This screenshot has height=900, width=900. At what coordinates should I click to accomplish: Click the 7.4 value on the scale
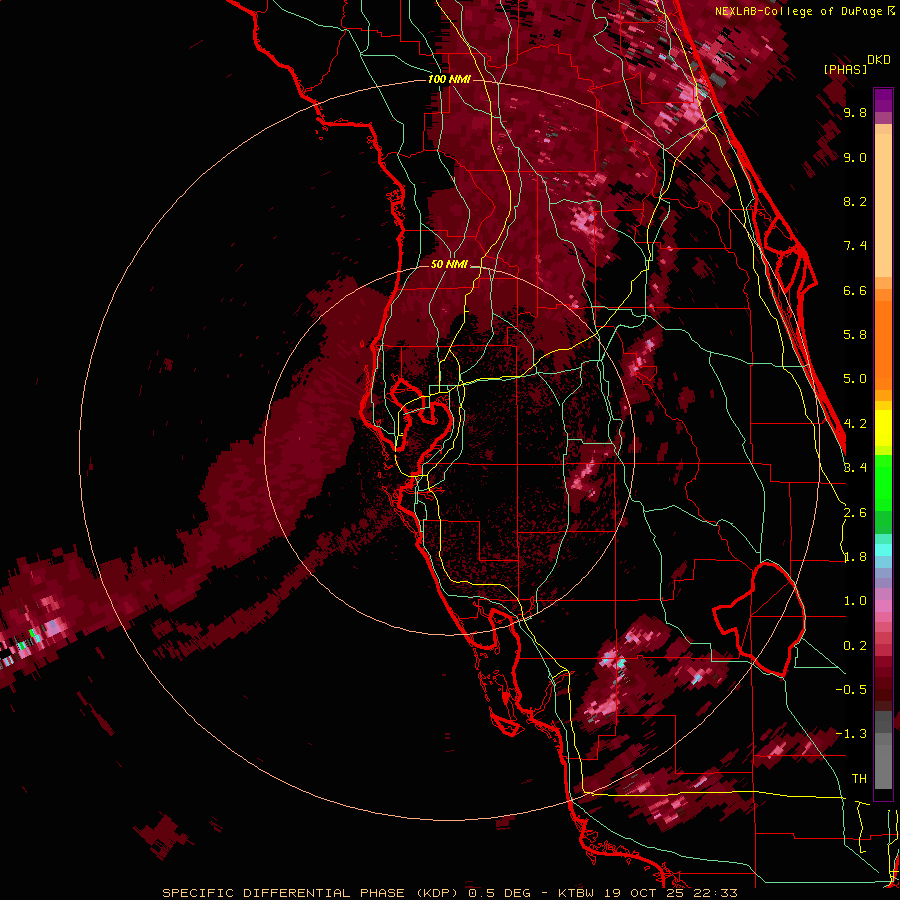click(855, 246)
